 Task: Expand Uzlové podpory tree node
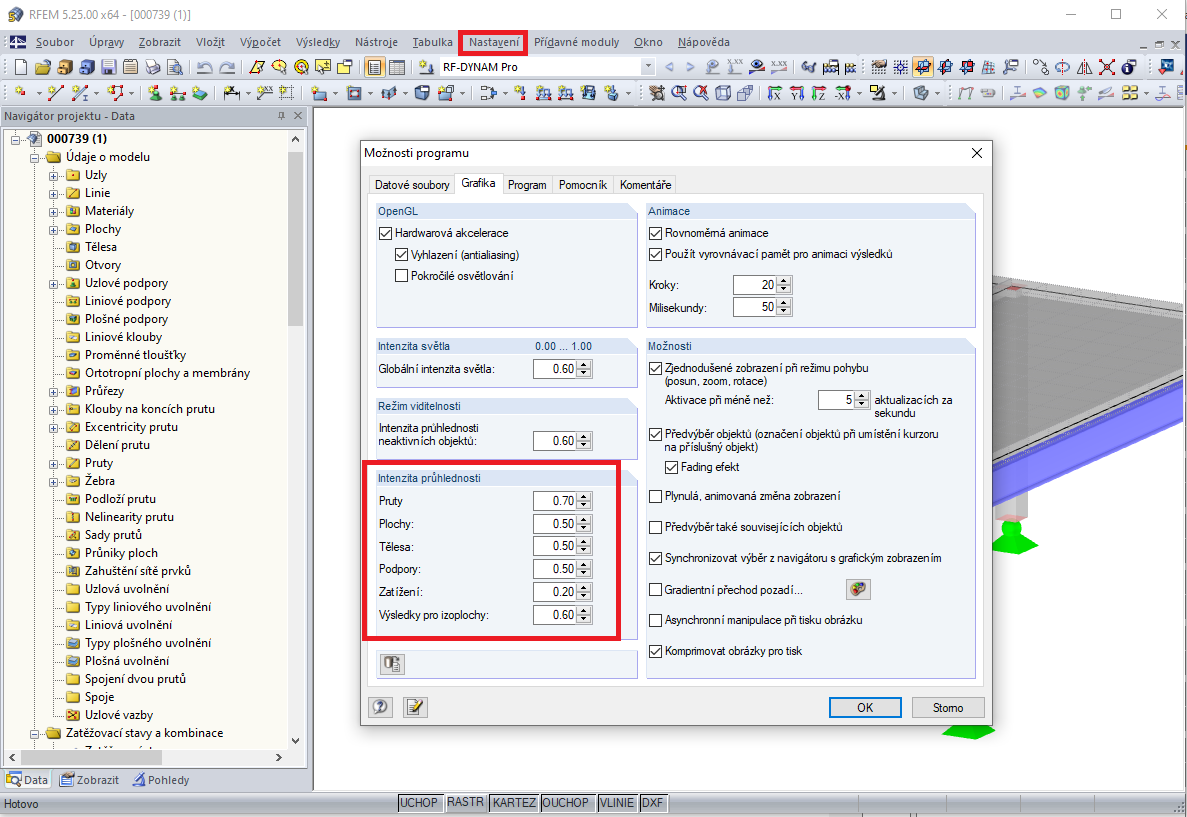53,284
